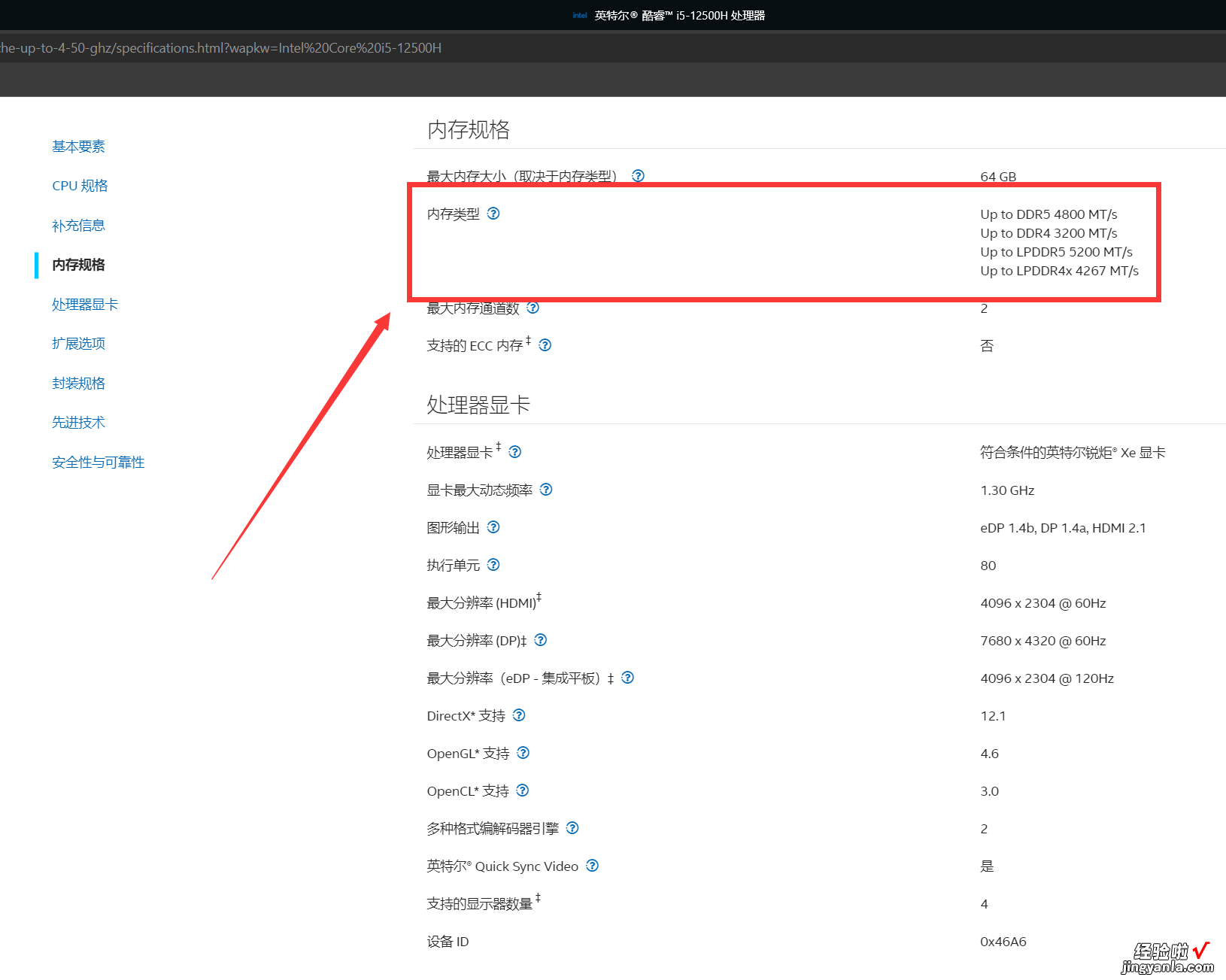1226x980 pixels.
Task: Open help icon for 支持的 ECC 内存
Action: (545, 344)
